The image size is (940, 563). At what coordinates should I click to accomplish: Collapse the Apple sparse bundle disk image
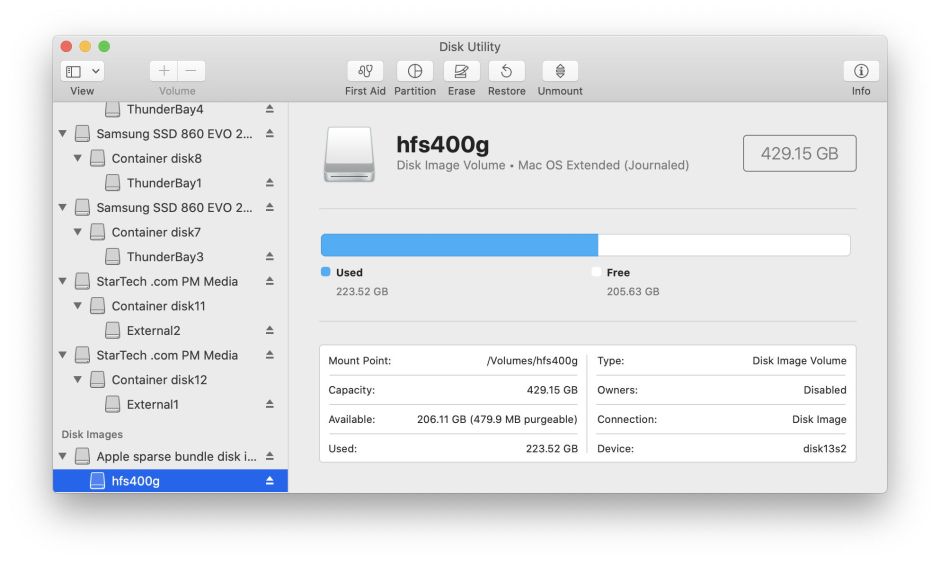click(63, 456)
